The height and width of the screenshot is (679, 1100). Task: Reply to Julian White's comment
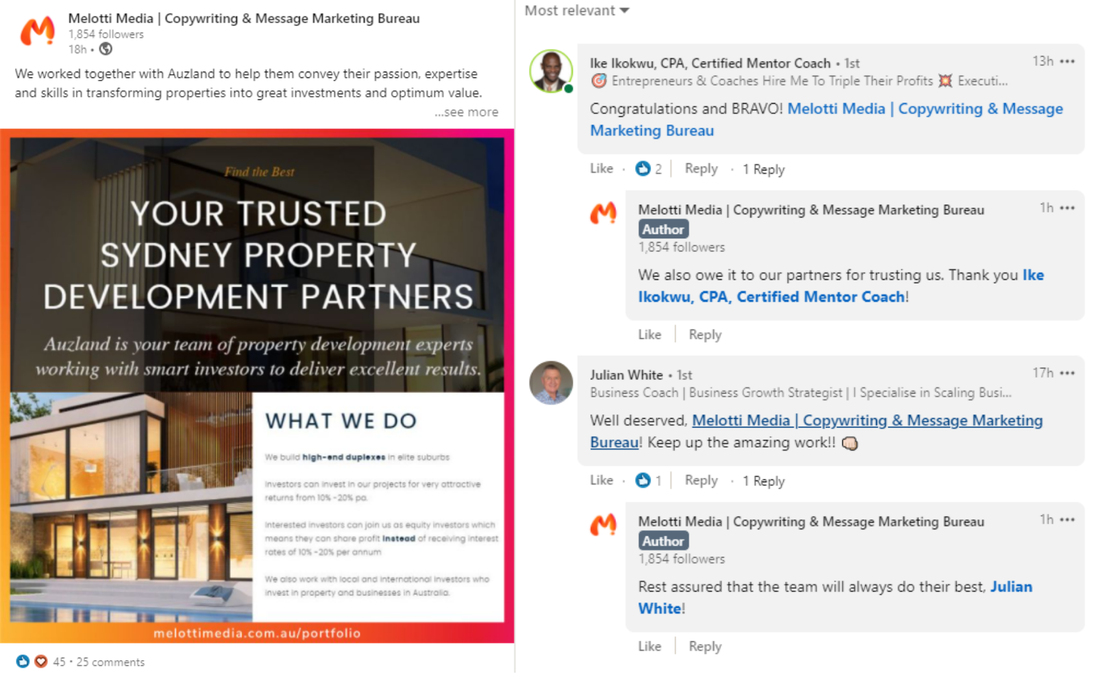(701, 480)
